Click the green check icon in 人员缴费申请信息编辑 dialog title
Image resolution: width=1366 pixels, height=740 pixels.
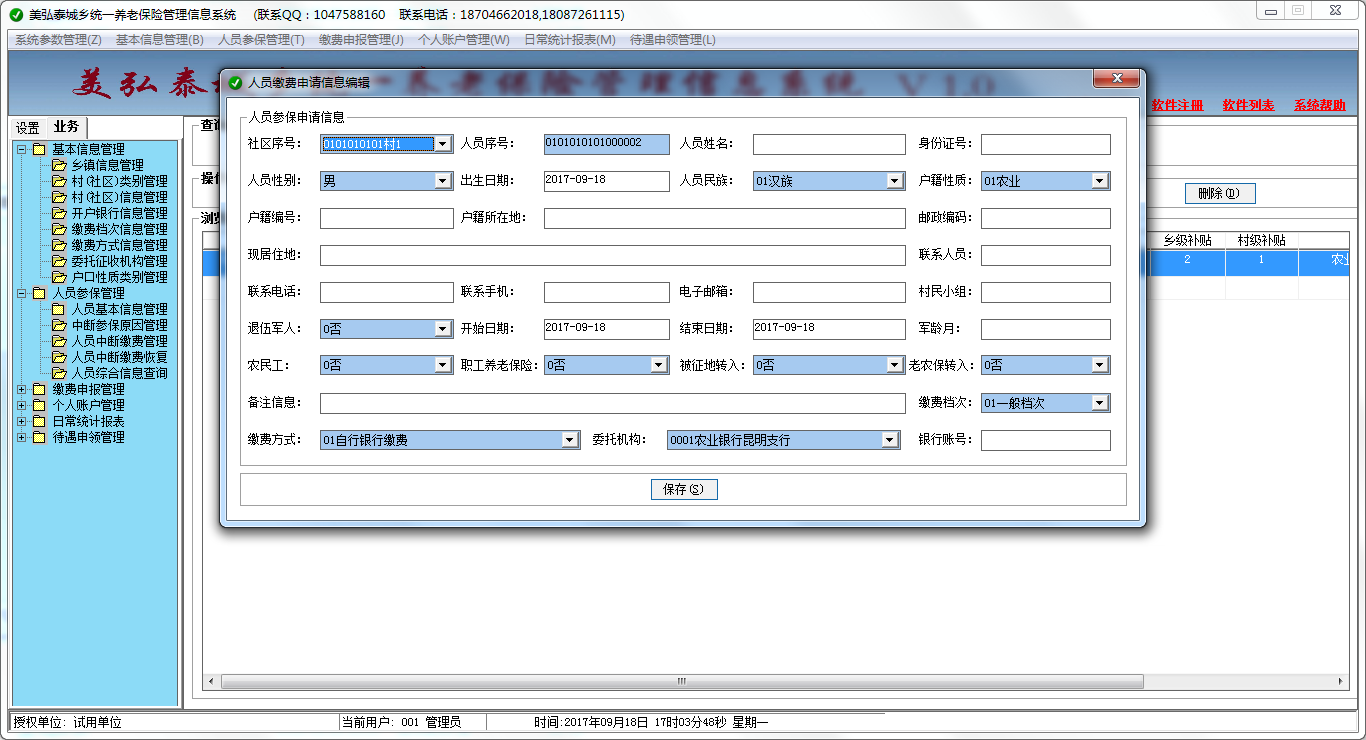235,83
